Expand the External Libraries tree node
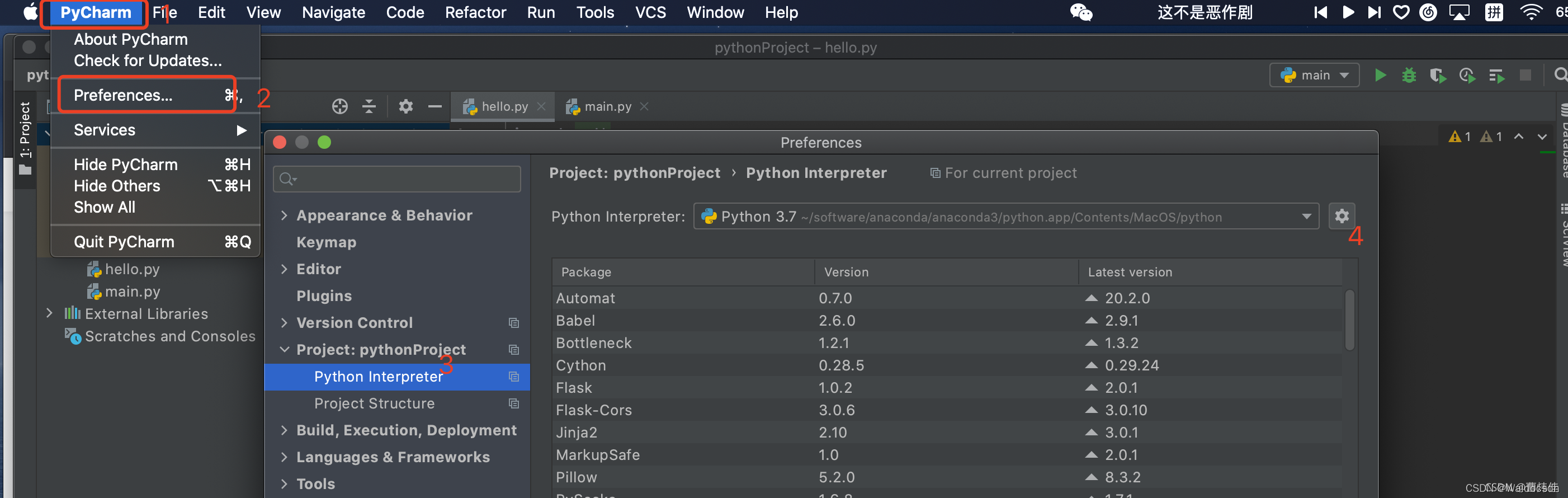The image size is (1568, 498). 49,313
